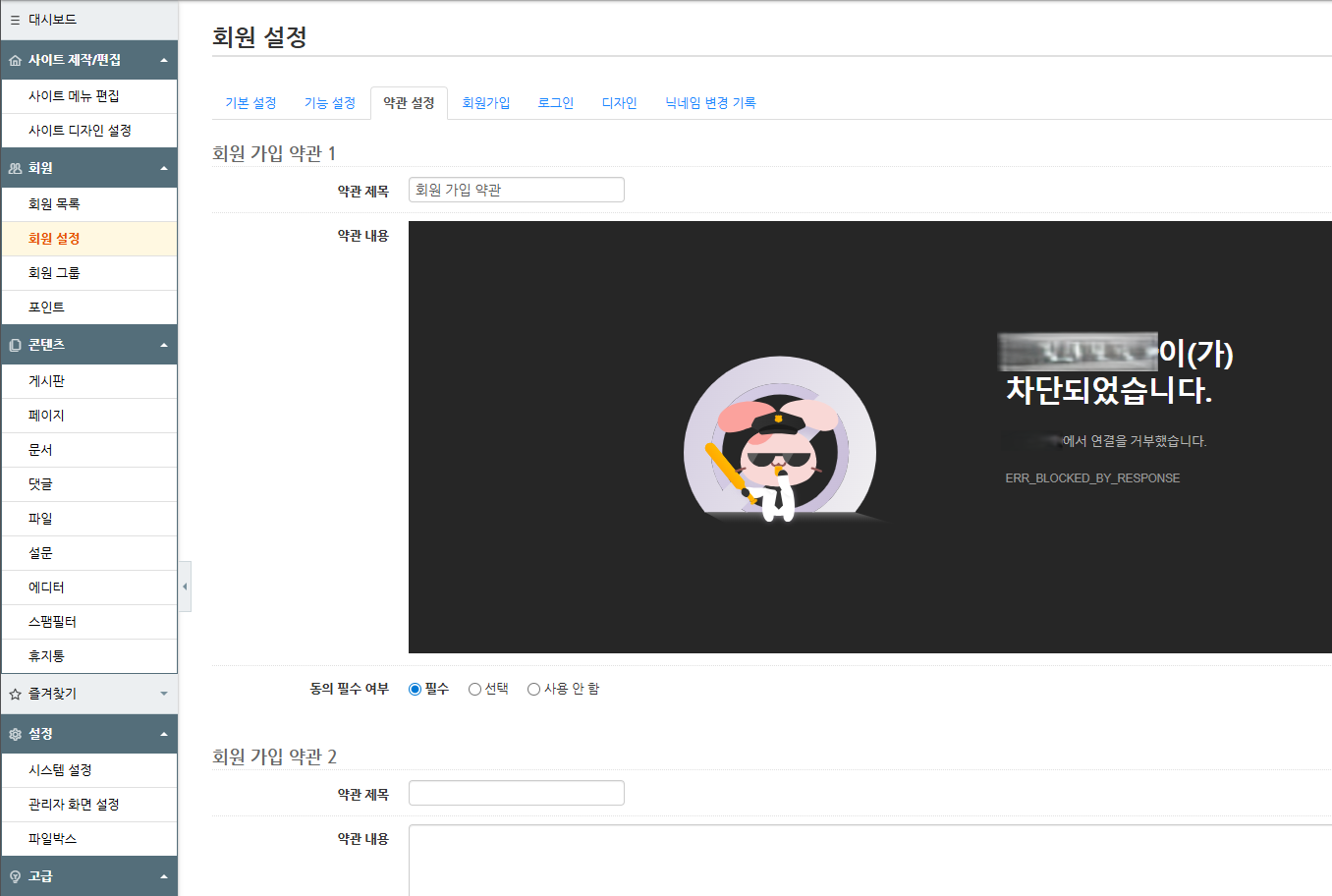Image resolution: width=1332 pixels, height=896 pixels.
Task: Switch to the 기본 설정 tab
Action: point(250,103)
